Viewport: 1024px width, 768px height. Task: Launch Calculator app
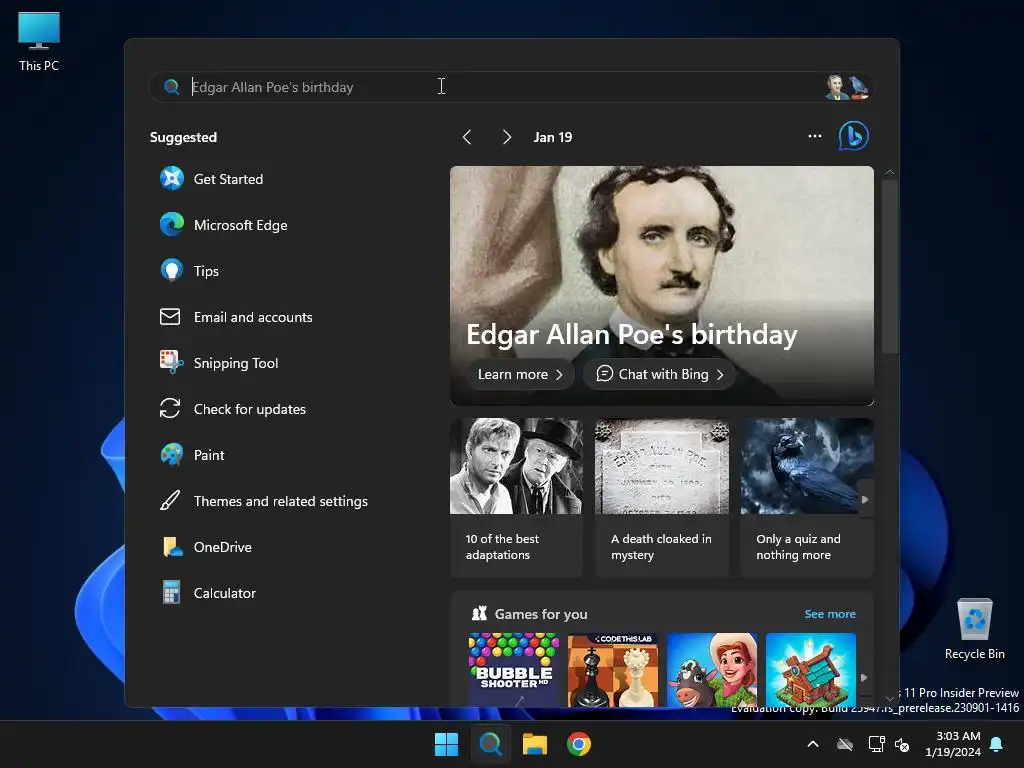click(x=208, y=593)
